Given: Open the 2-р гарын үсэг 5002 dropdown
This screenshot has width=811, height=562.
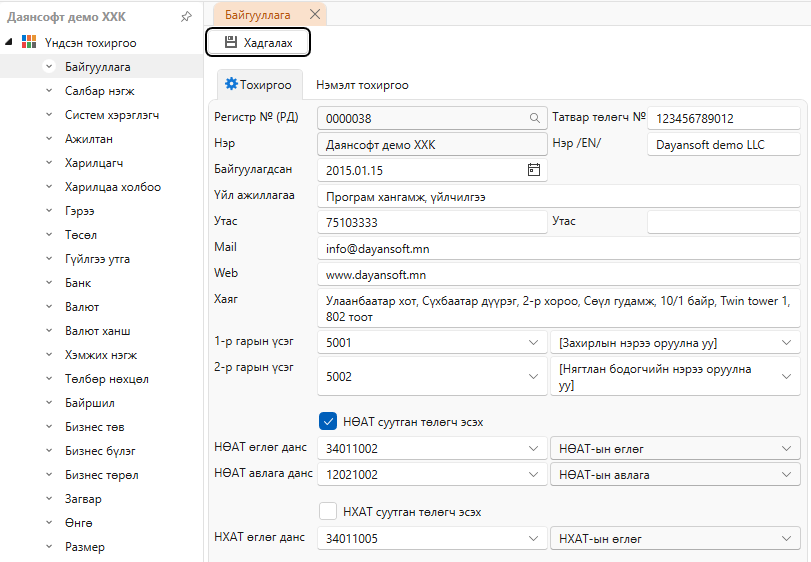Looking at the screenshot, I should [533, 376].
